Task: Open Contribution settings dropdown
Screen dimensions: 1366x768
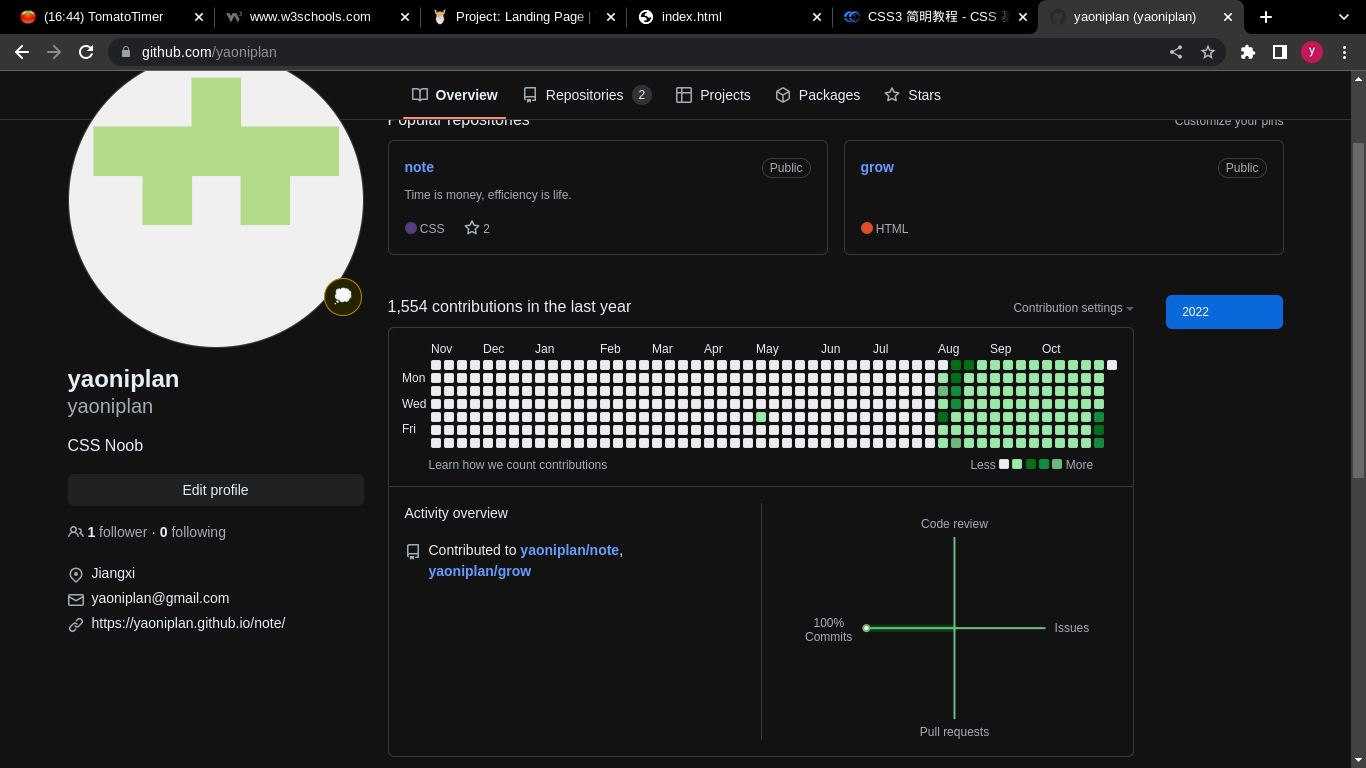Action: (1073, 308)
